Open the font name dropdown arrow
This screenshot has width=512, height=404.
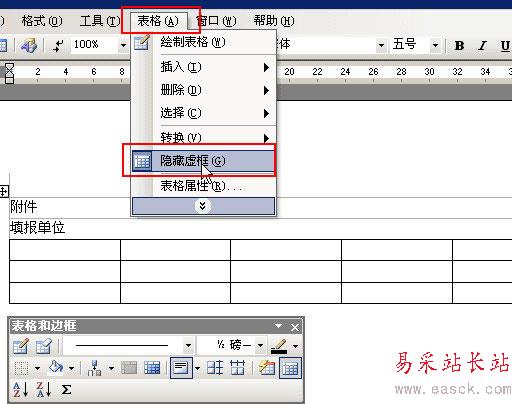coord(381,45)
